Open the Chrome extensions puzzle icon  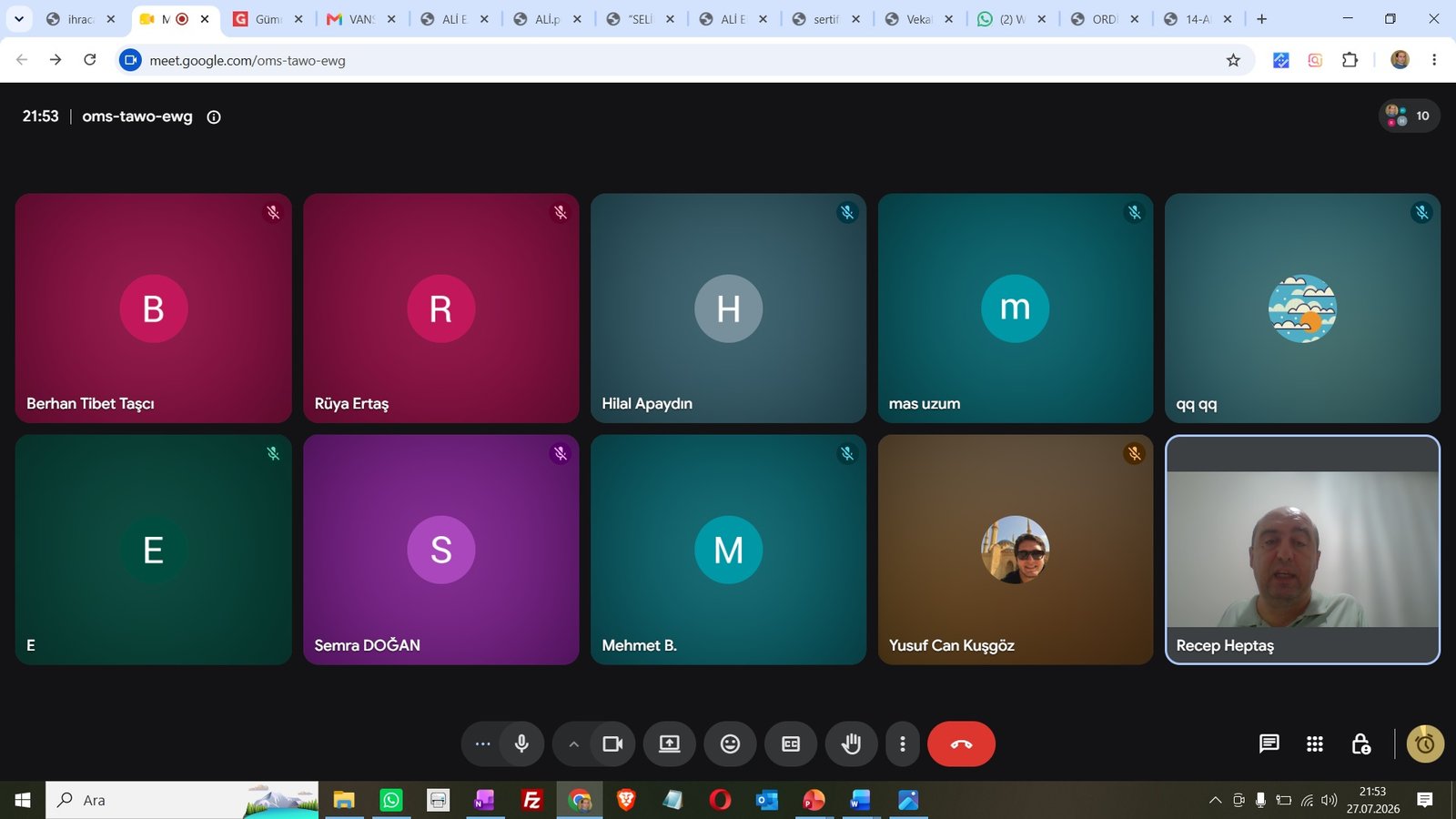click(x=1350, y=60)
